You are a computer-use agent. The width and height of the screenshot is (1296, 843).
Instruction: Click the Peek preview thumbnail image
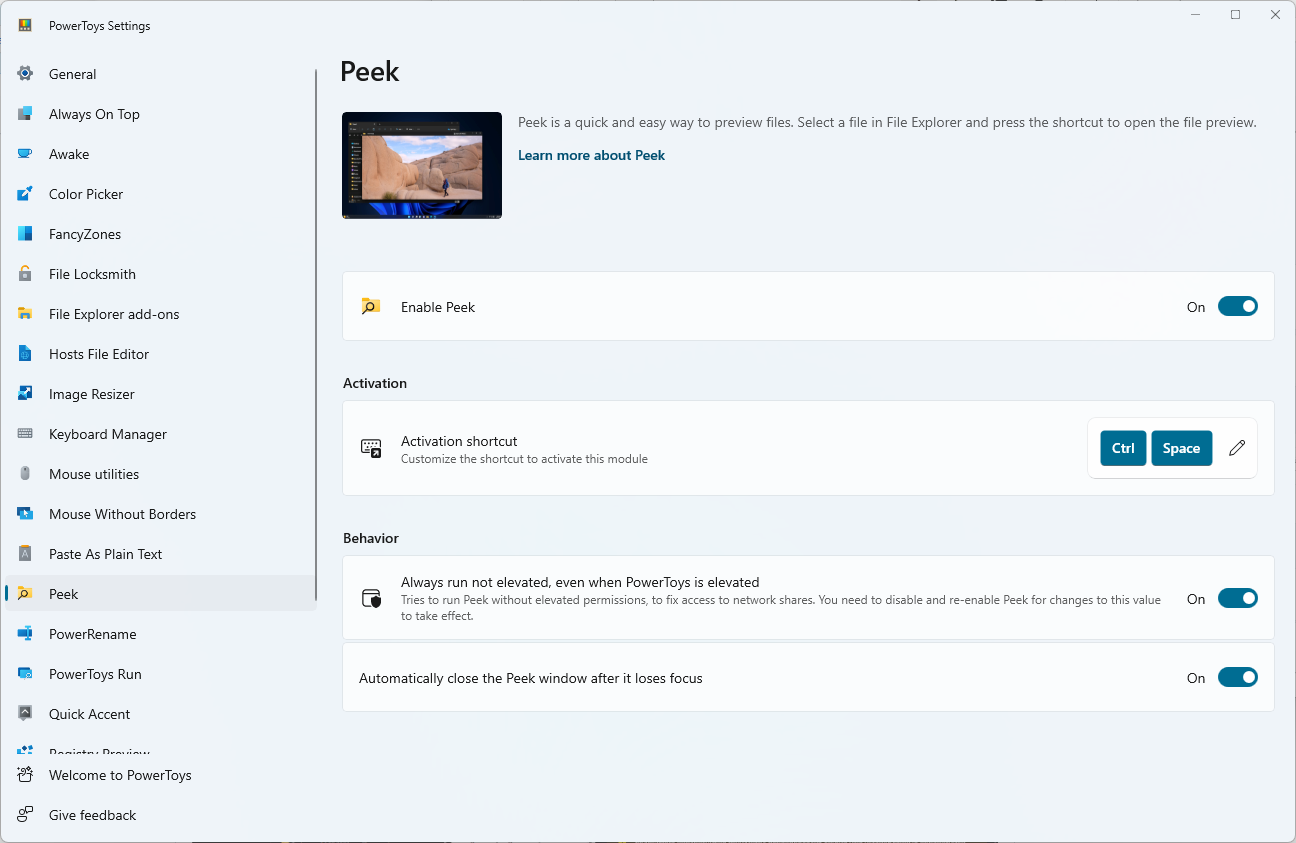[x=421, y=164]
